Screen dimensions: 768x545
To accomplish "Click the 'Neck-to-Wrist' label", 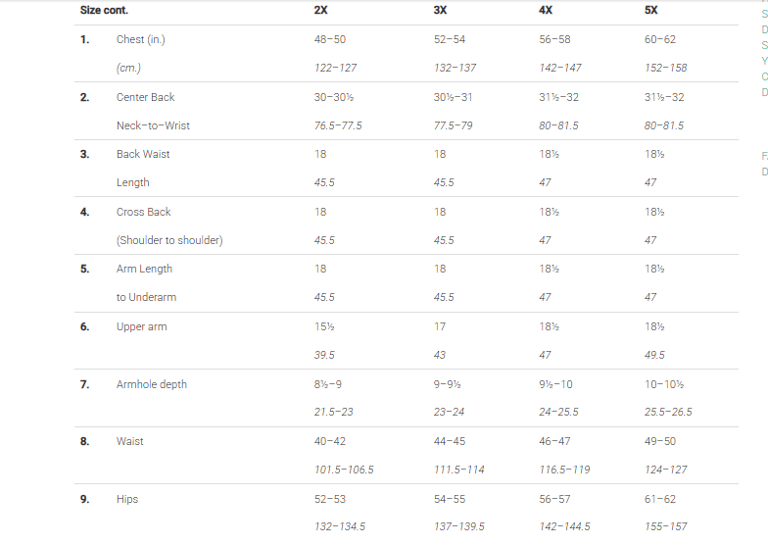I will click(152, 126).
